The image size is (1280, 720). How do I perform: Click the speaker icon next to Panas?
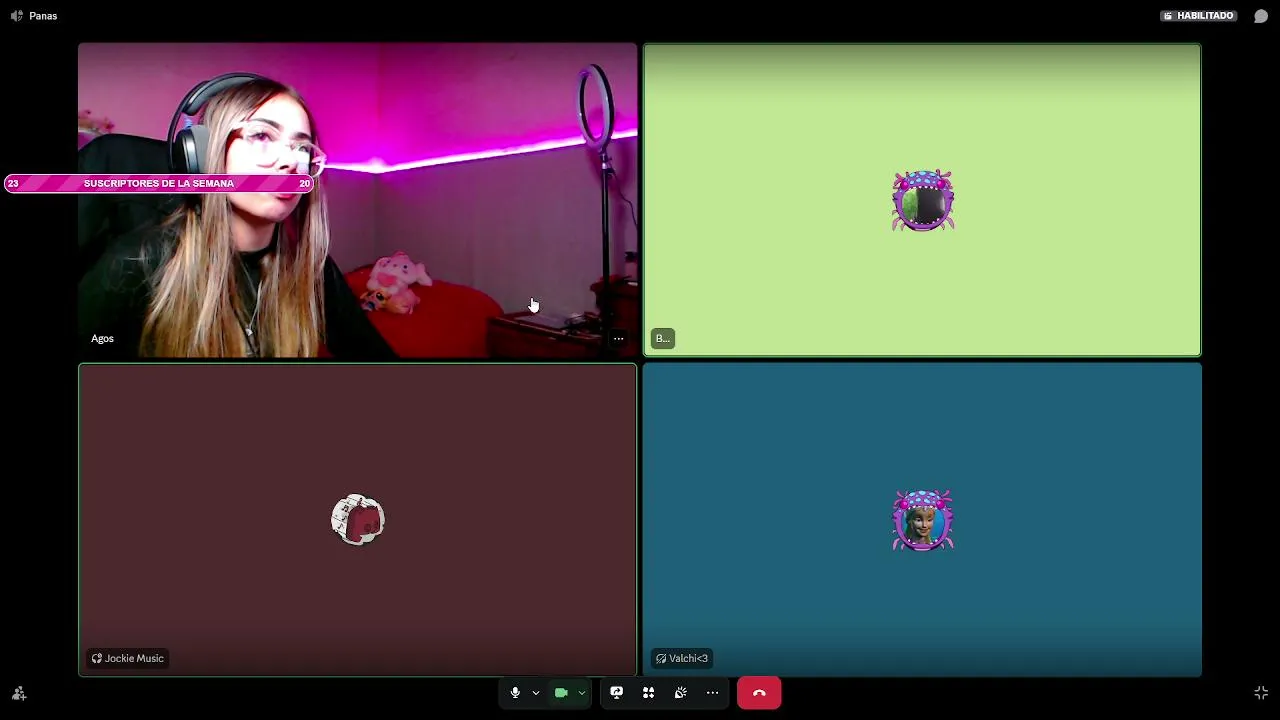pyautogui.click(x=16, y=16)
